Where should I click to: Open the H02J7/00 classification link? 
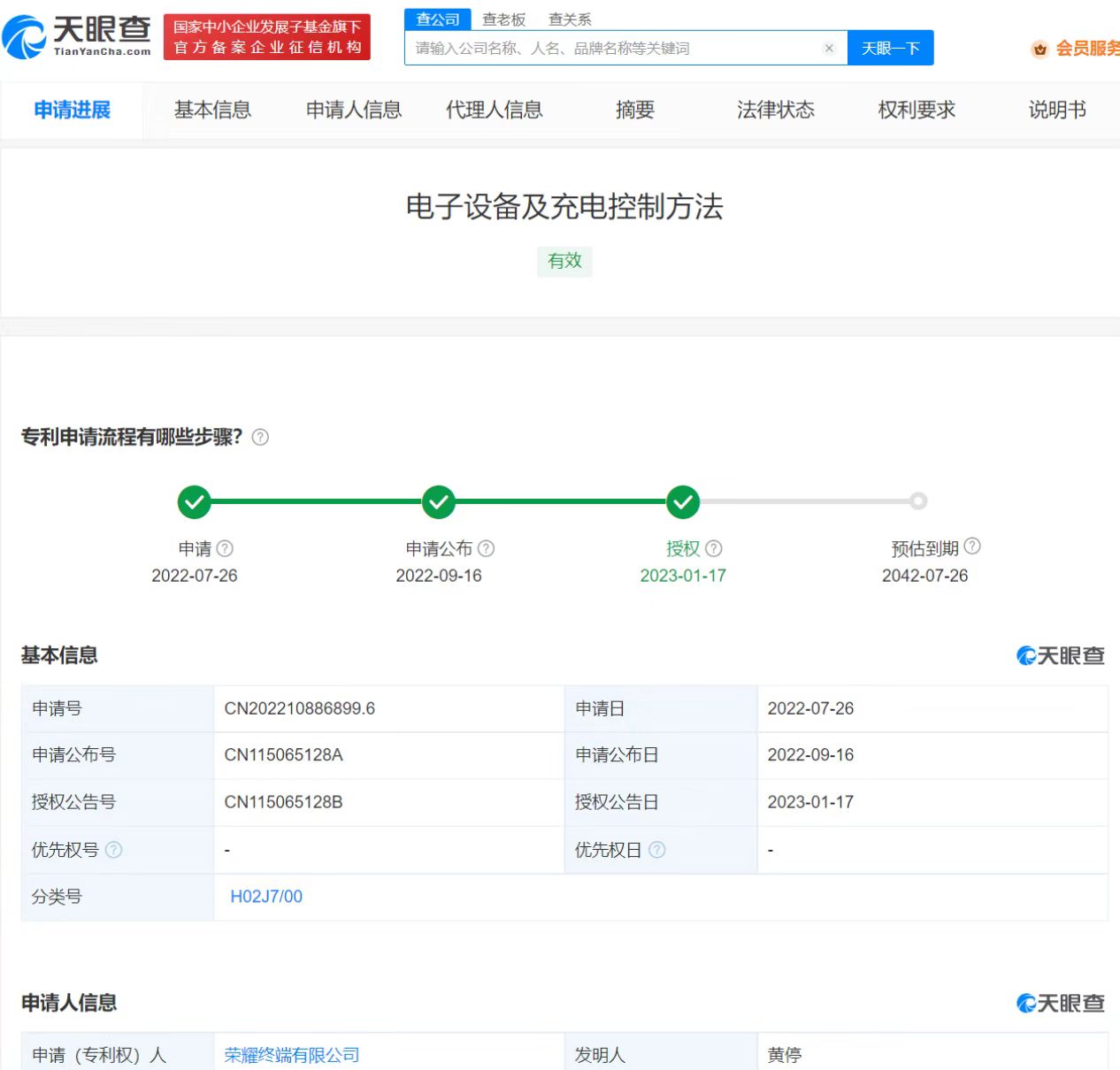click(266, 897)
